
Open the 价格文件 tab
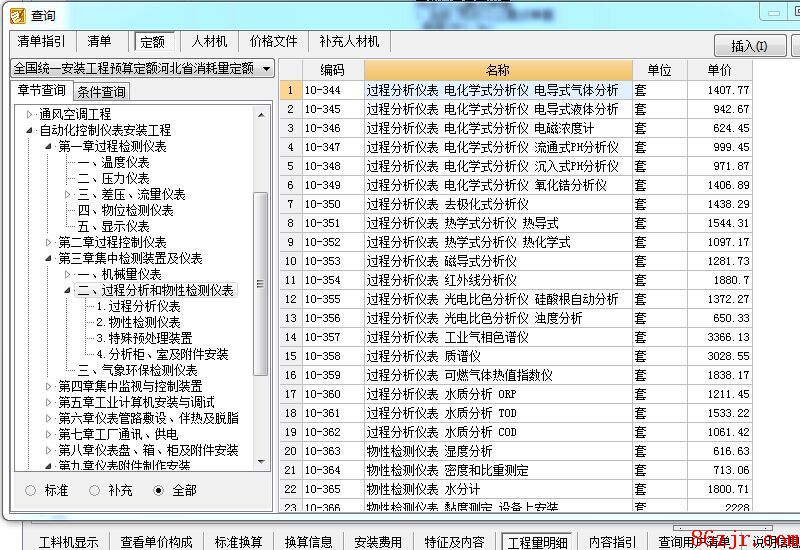(273, 42)
